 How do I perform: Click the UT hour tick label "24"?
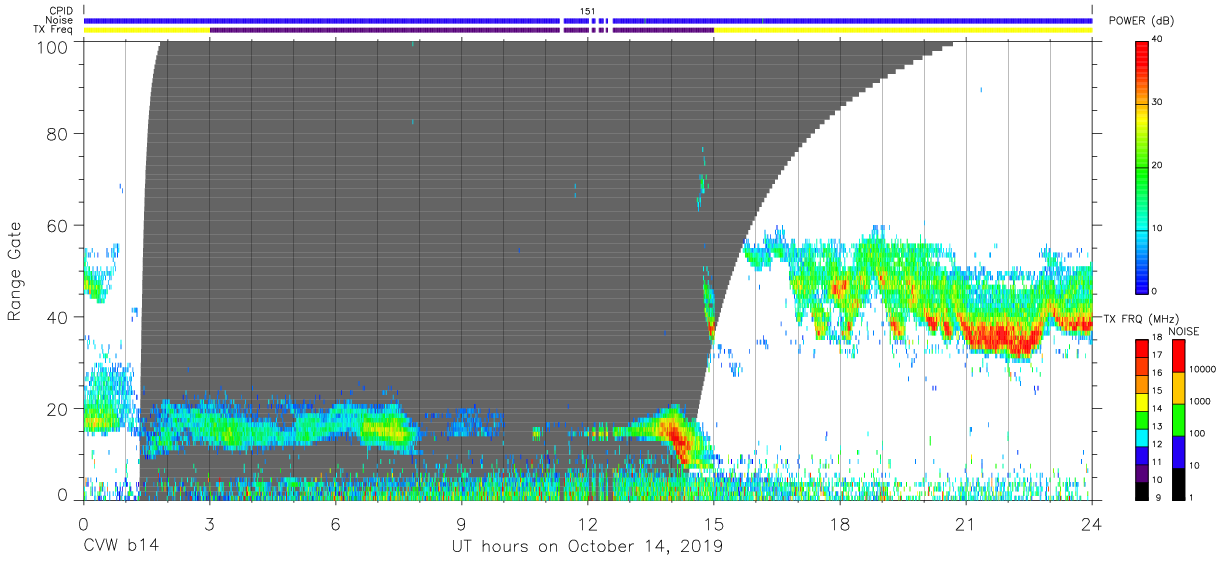[1092, 523]
